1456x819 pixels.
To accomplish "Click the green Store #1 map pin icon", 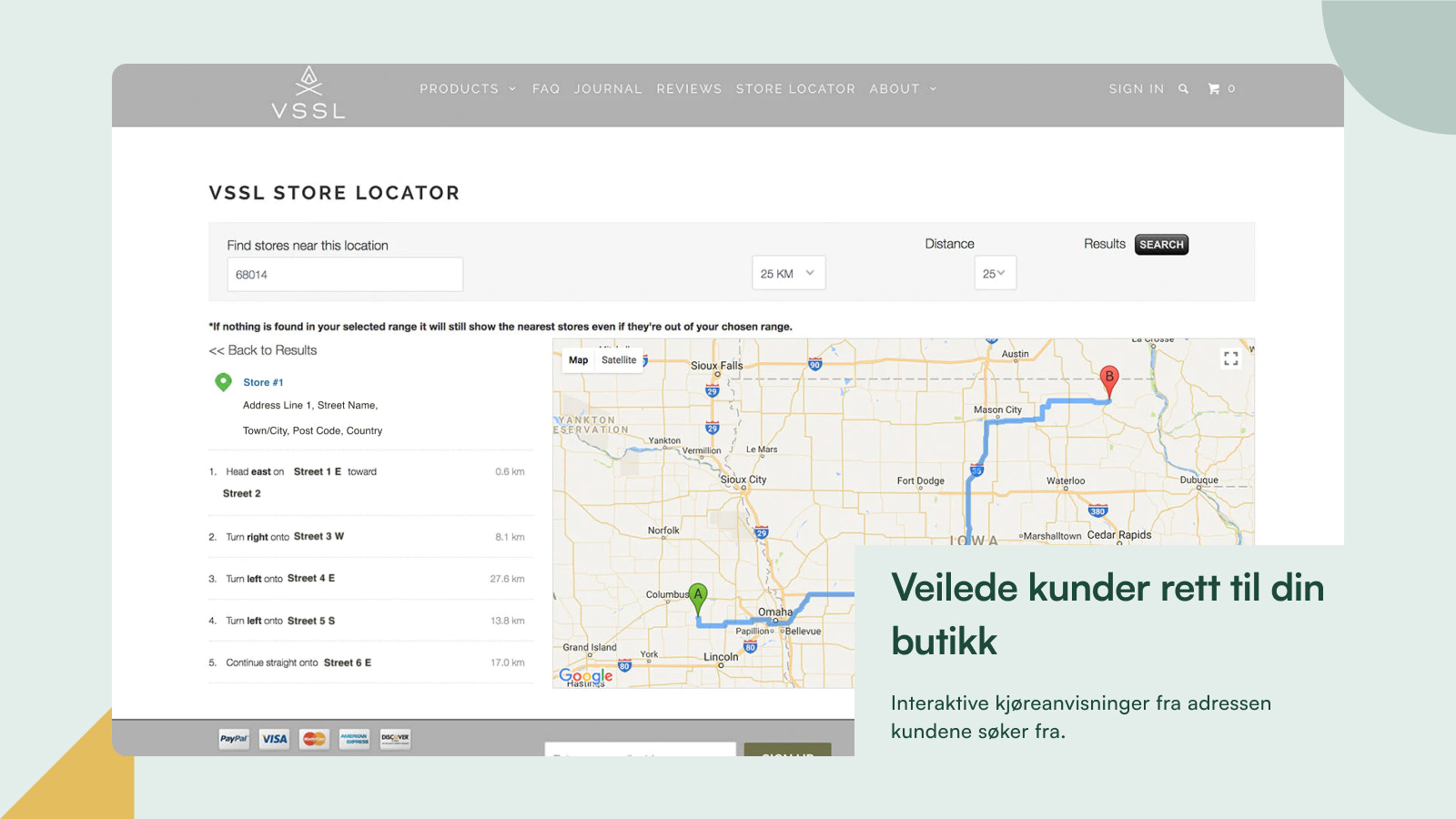I will coord(223,382).
